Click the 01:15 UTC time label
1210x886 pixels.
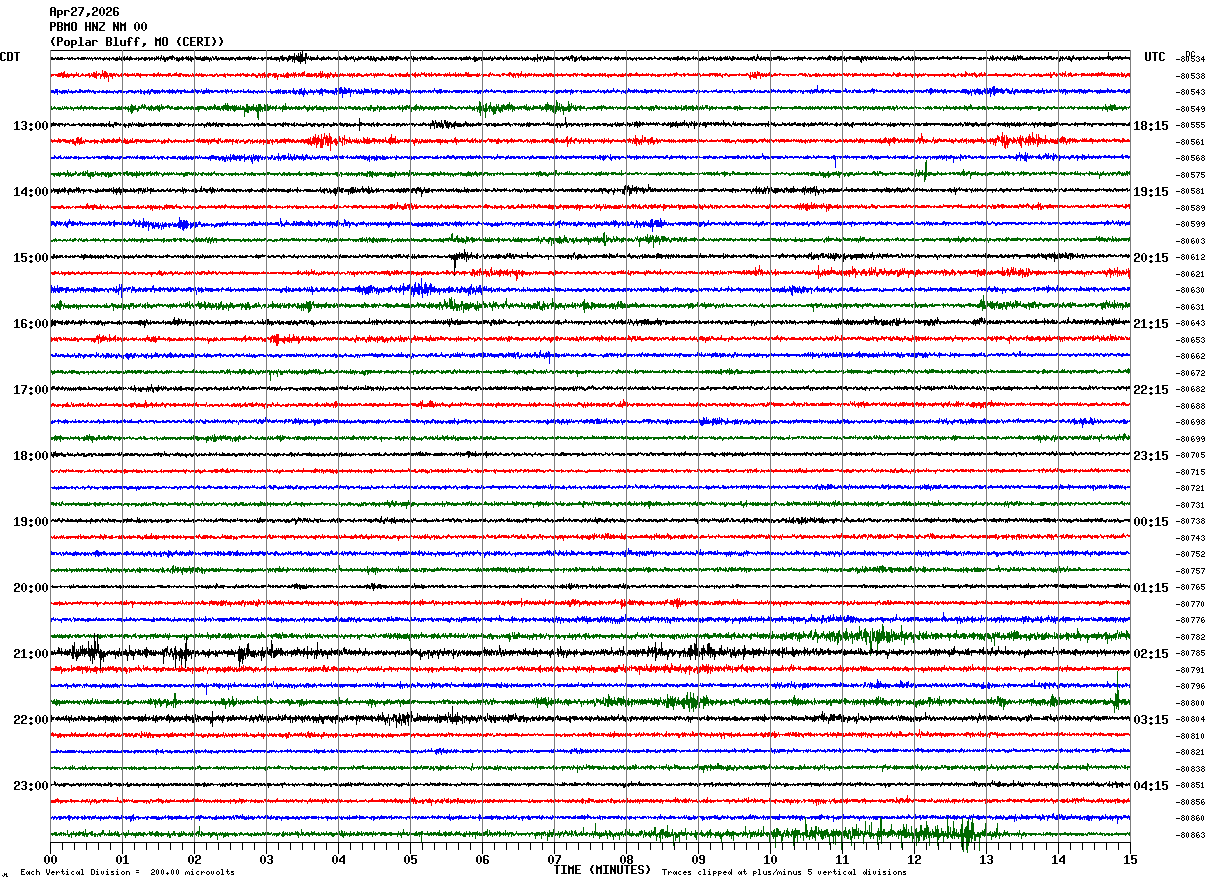tap(1151, 588)
